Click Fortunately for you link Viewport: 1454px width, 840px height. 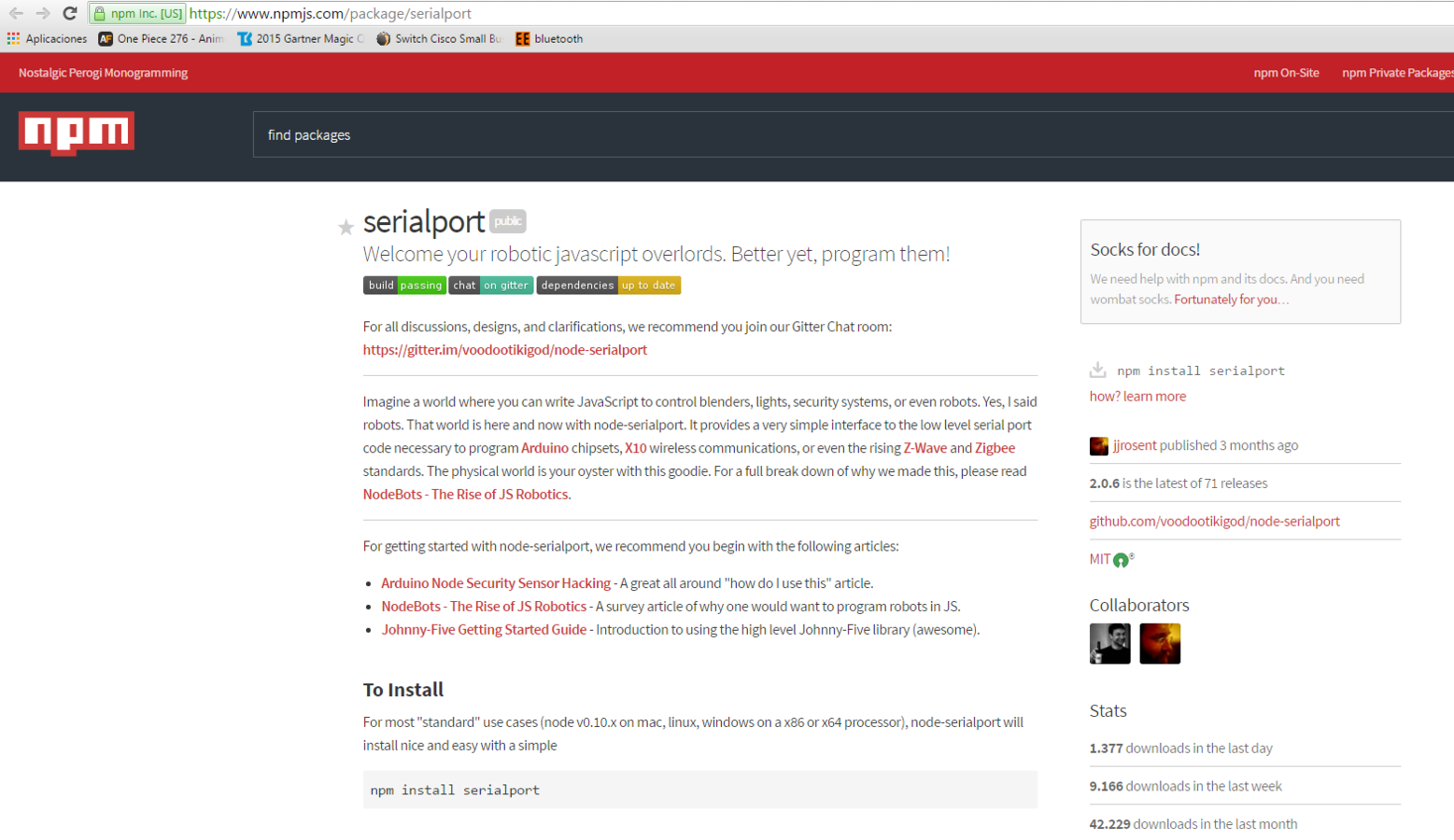click(1231, 300)
